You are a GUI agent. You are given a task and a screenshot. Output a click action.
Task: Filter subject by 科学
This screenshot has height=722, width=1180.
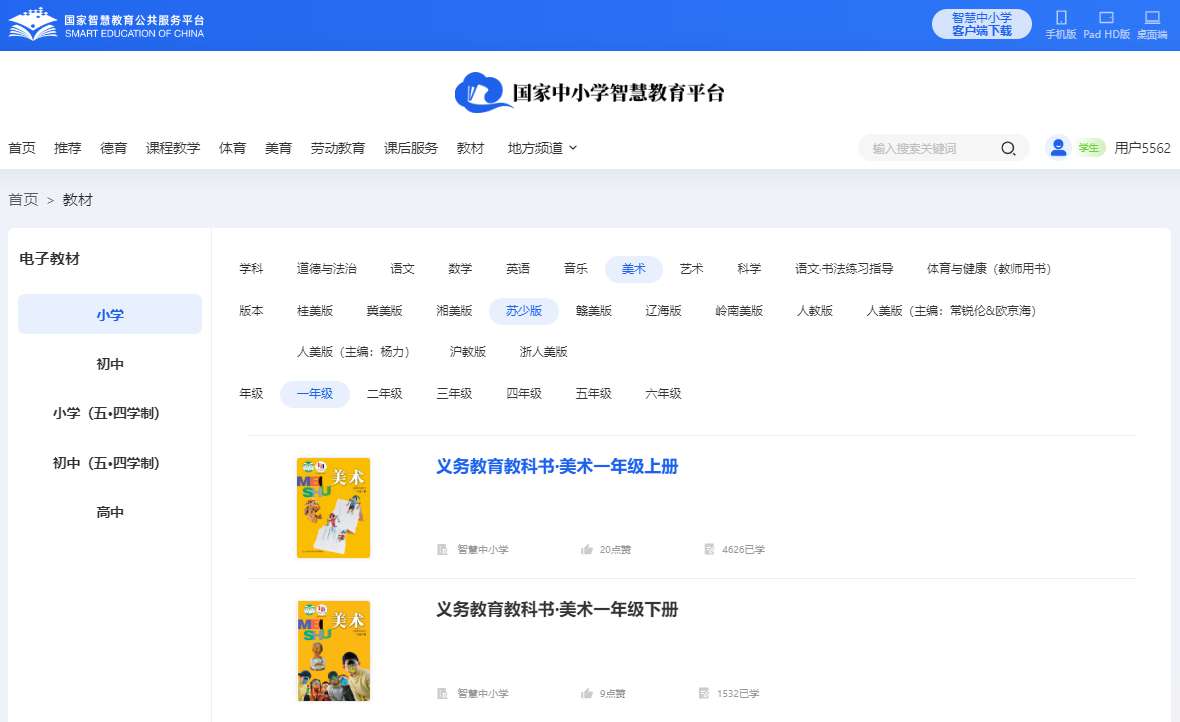(x=750, y=269)
